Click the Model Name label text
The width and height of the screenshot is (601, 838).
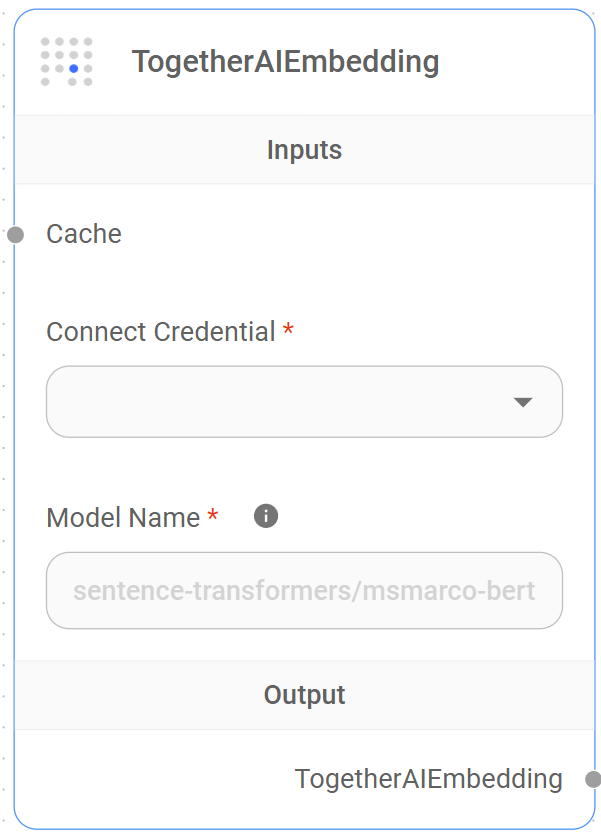pyautogui.click(x=124, y=517)
